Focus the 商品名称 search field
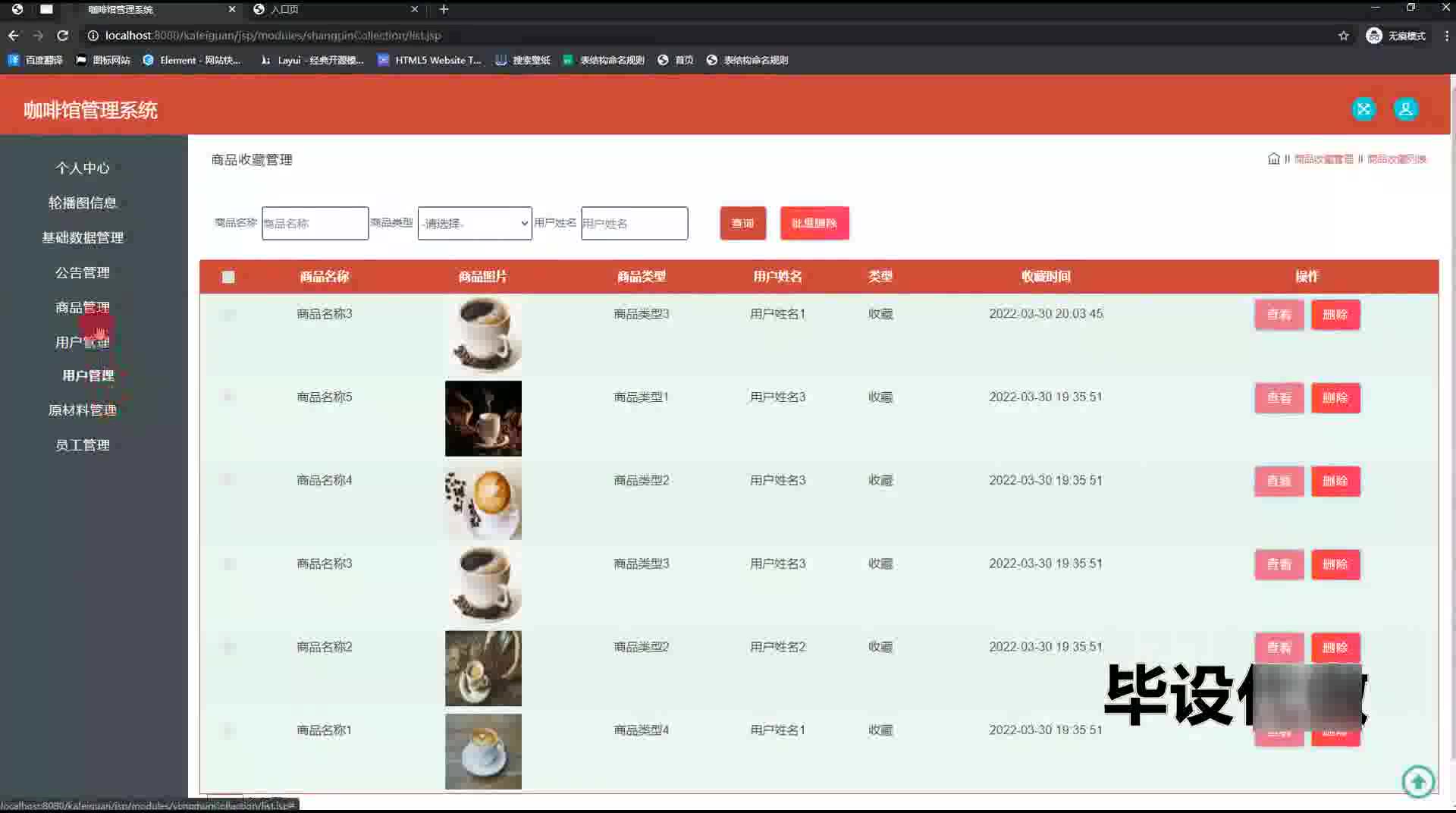 click(315, 223)
